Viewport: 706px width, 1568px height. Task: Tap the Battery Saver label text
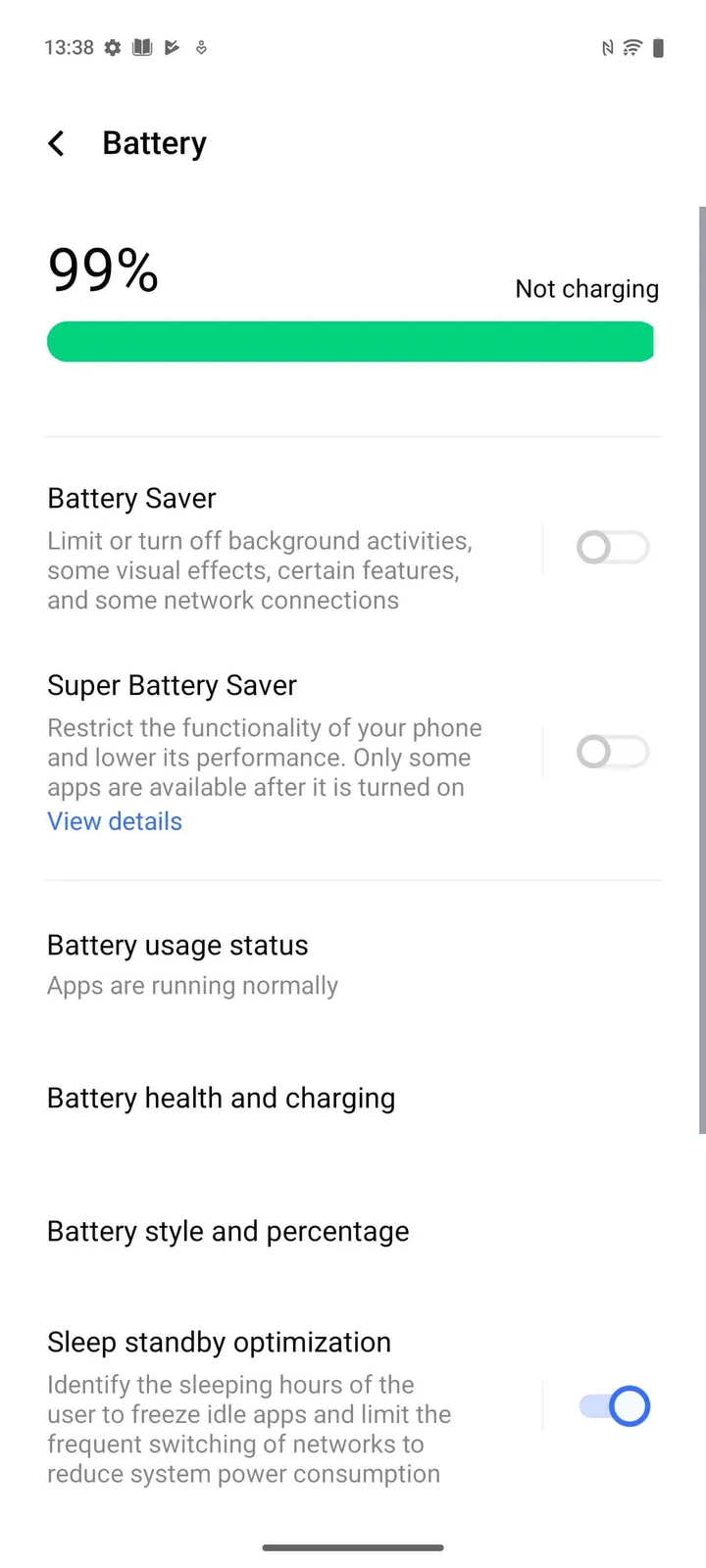pyautogui.click(x=131, y=498)
